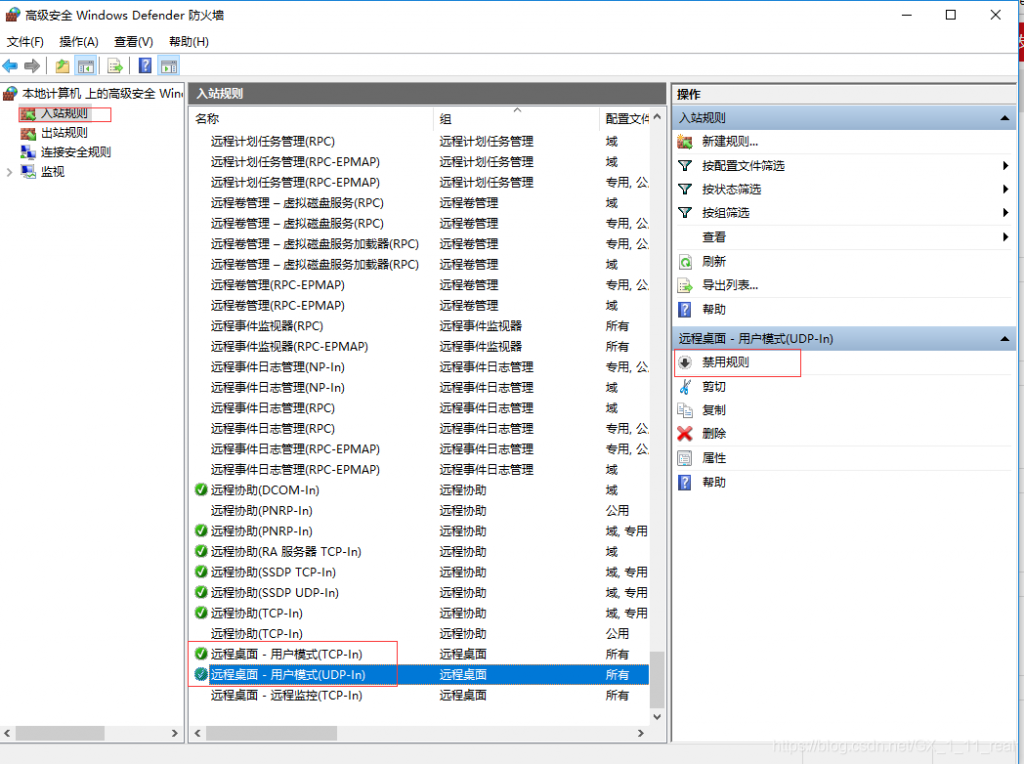This screenshot has height=764, width=1024.
Task: Click the rules list scroll-down arrow
Action: [x=657, y=717]
